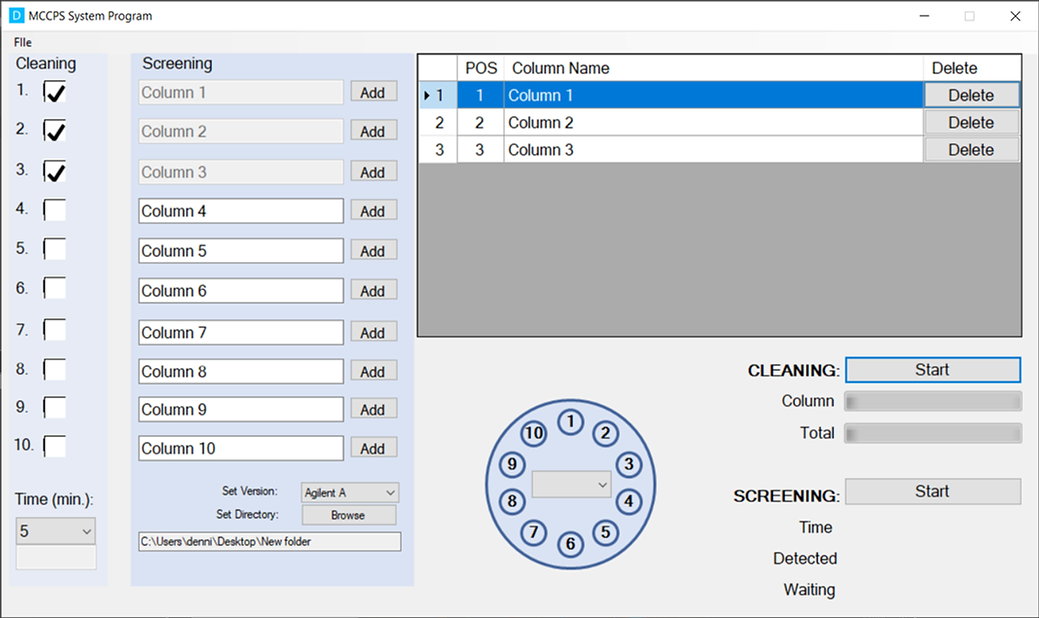1039x618 pixels.
Task: Delete the Column 3 entry
Action: (x=970, y=149)
